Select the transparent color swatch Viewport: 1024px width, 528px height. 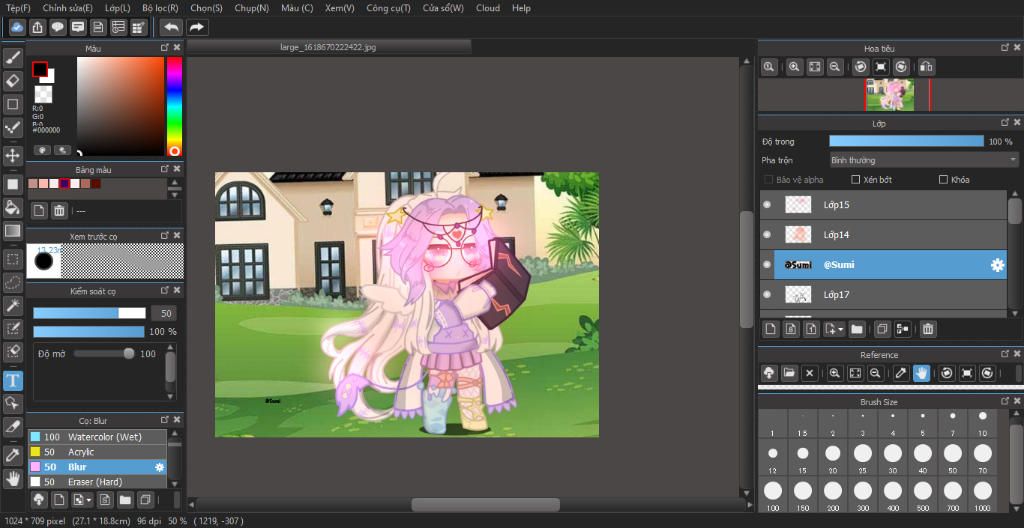click(43, 94)
